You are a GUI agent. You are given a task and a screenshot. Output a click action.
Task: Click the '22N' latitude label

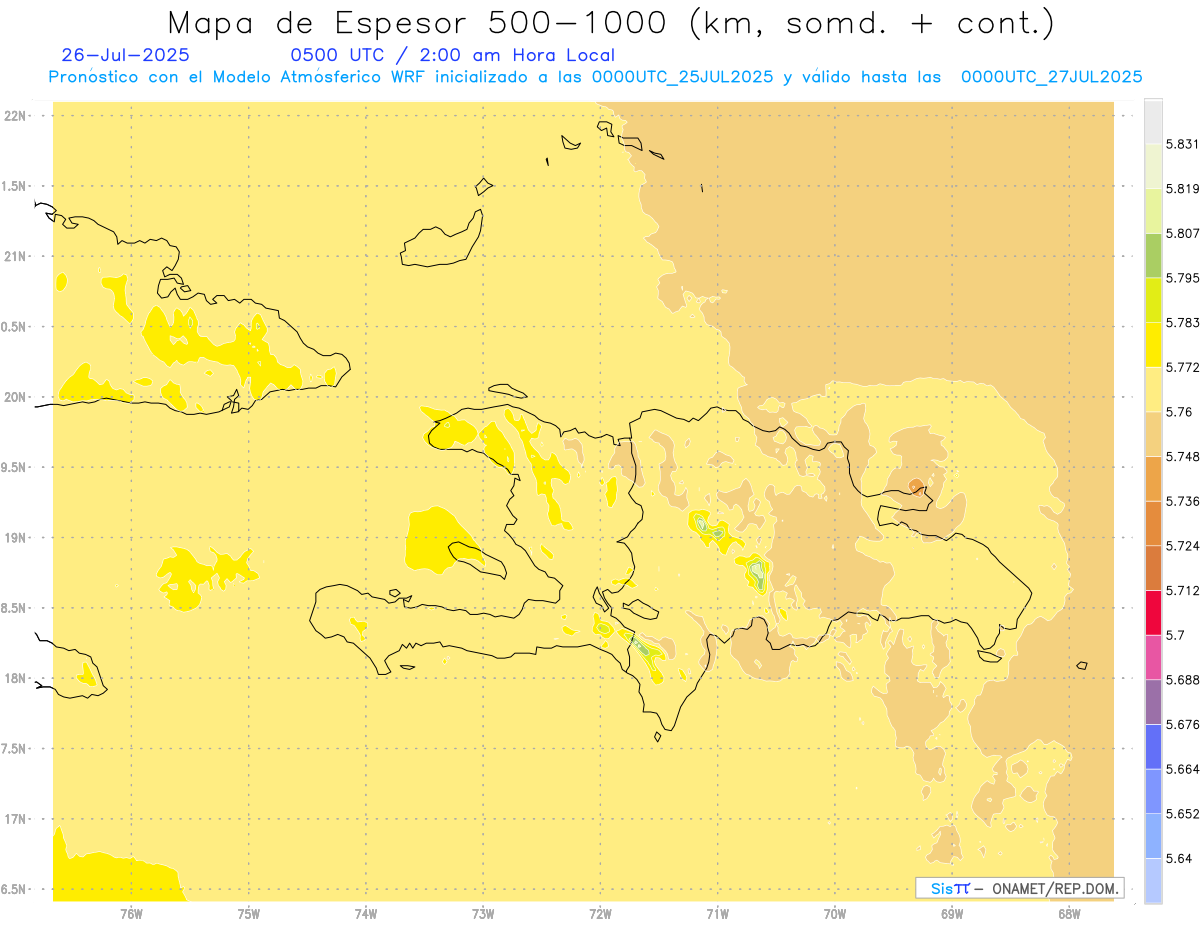(15, 116)
